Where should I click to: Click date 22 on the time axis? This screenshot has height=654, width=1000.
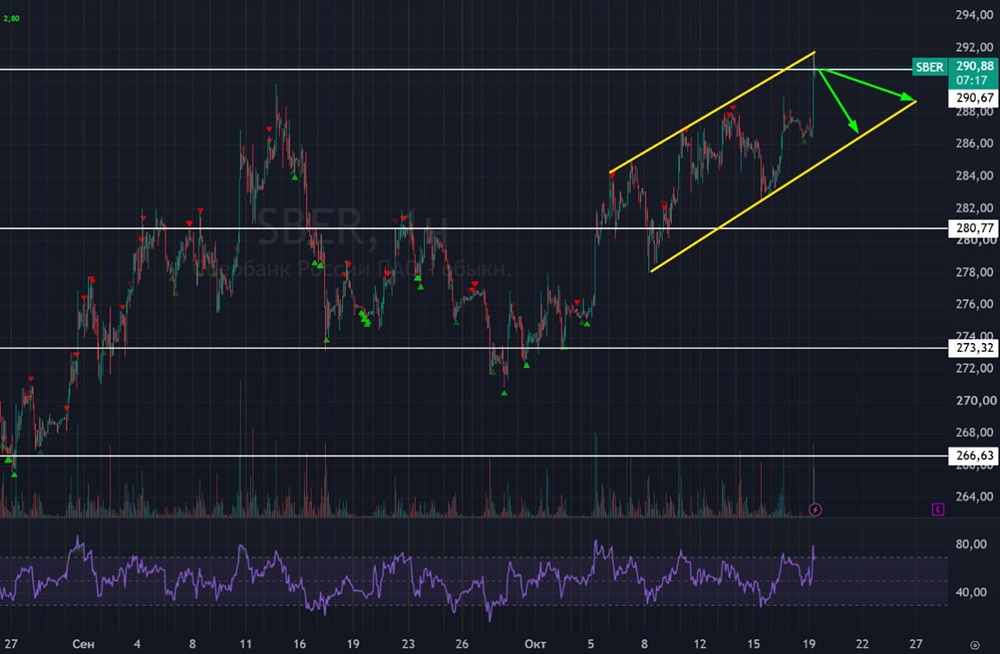862,644
